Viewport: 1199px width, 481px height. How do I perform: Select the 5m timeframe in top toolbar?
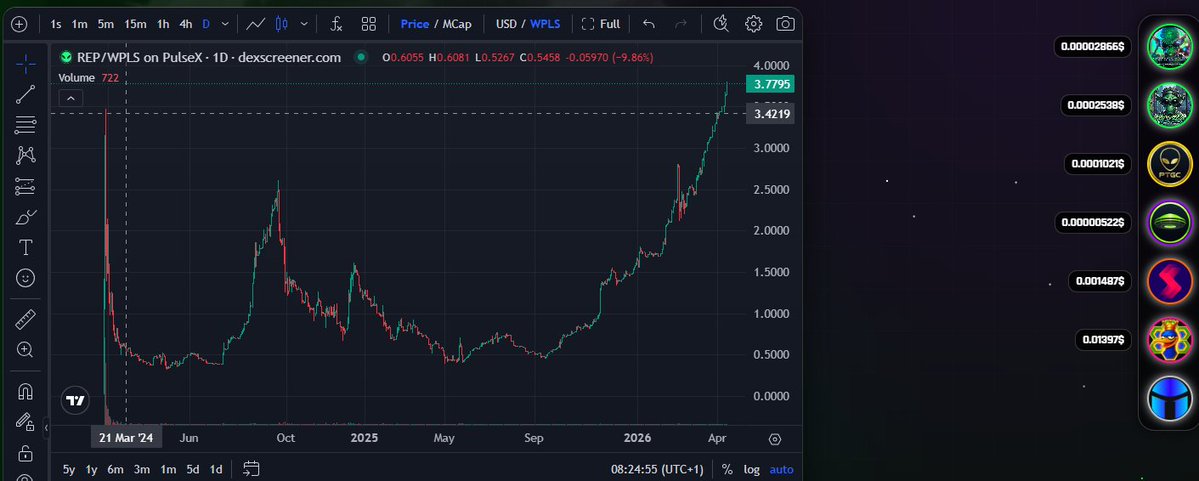pyautogui.click(x=106, y=24)
